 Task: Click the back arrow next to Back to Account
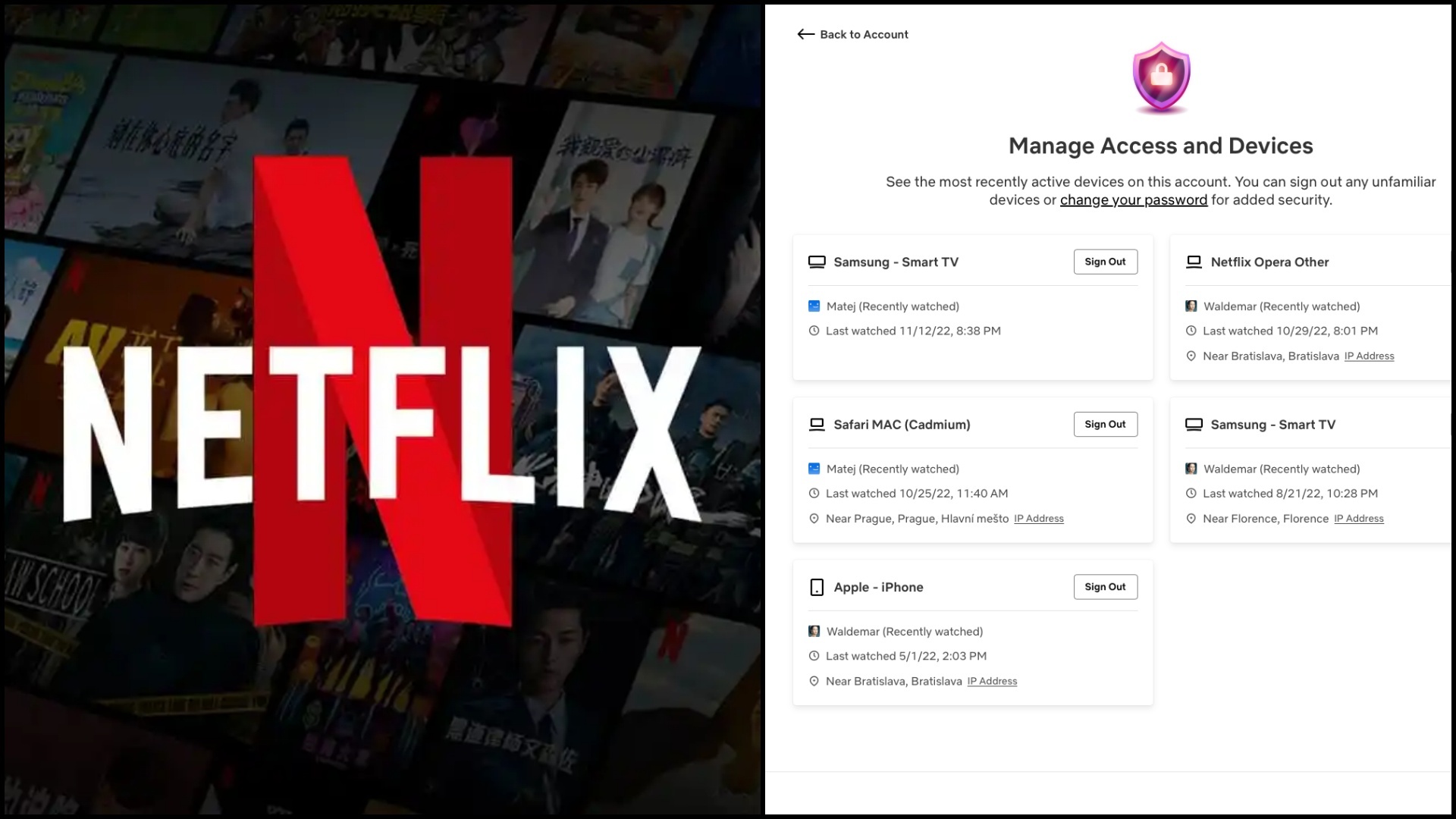[x=804, y=34]
